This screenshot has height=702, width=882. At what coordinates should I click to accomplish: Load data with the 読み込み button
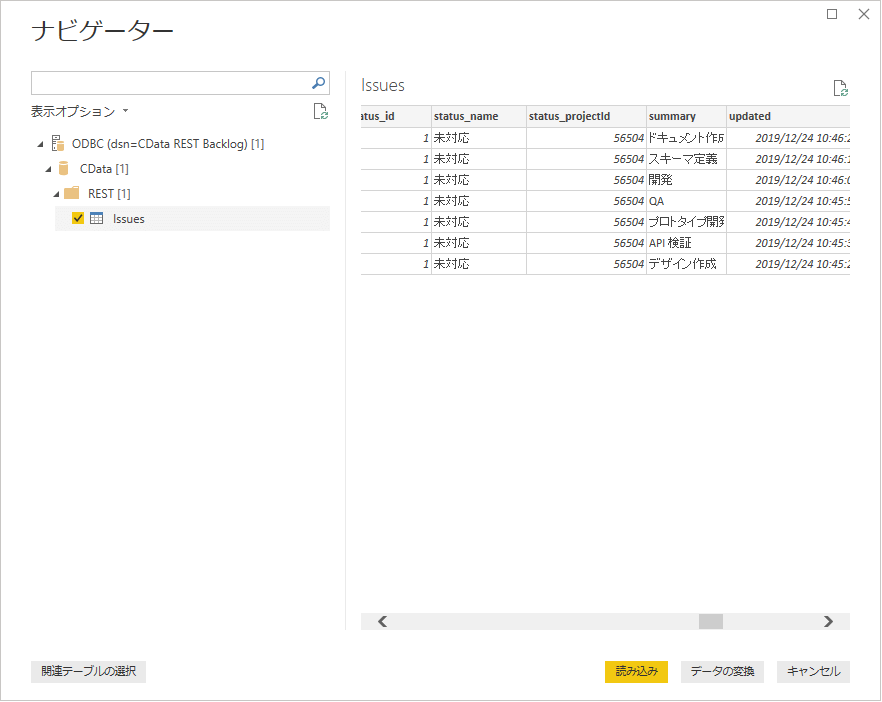[636, 671]
